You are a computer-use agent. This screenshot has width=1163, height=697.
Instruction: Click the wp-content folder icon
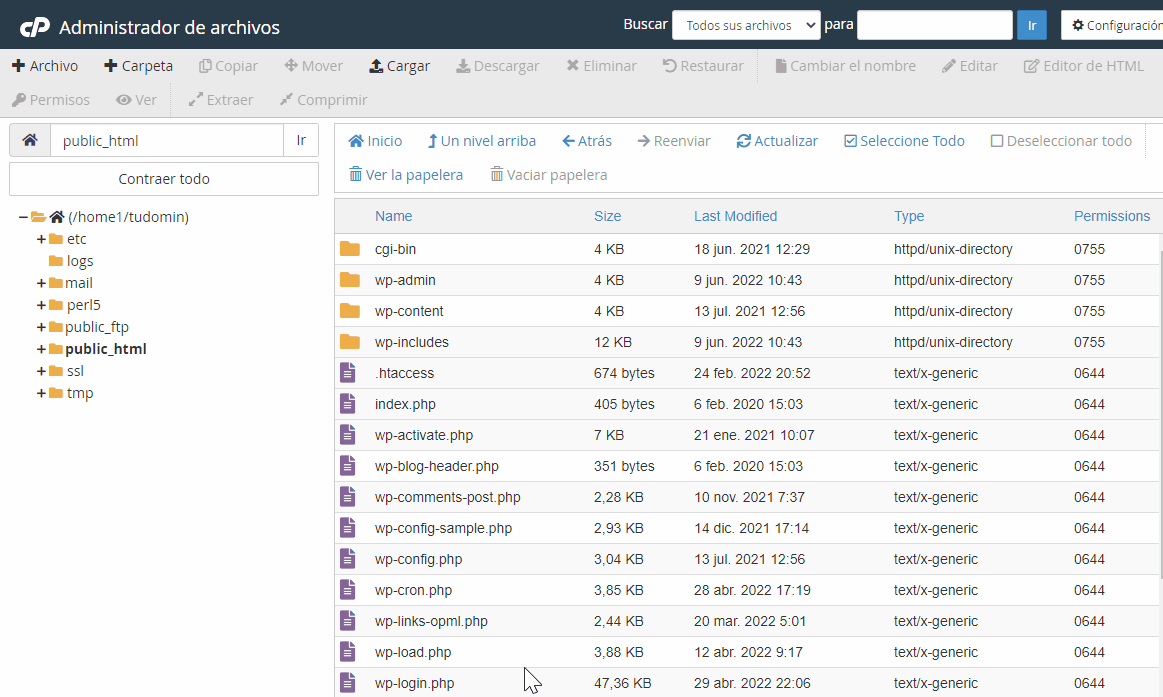tap(349, 311)
